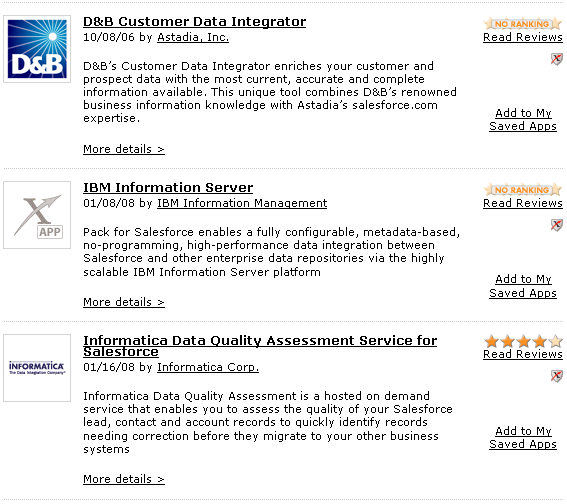Viewport: 567px width, 504px height.
Task: Click the small icon below Informatica's Read Reviews
Action: pyautogui.click(x=557, y=376)
